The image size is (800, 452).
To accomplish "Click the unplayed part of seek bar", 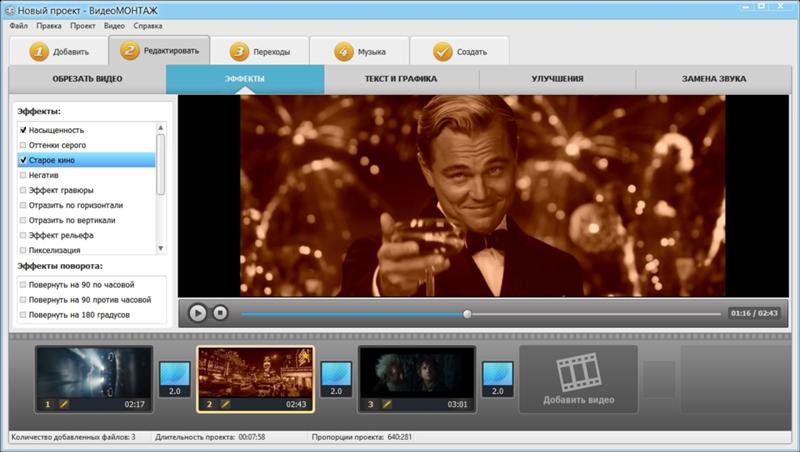I will [x=596, y=314].
